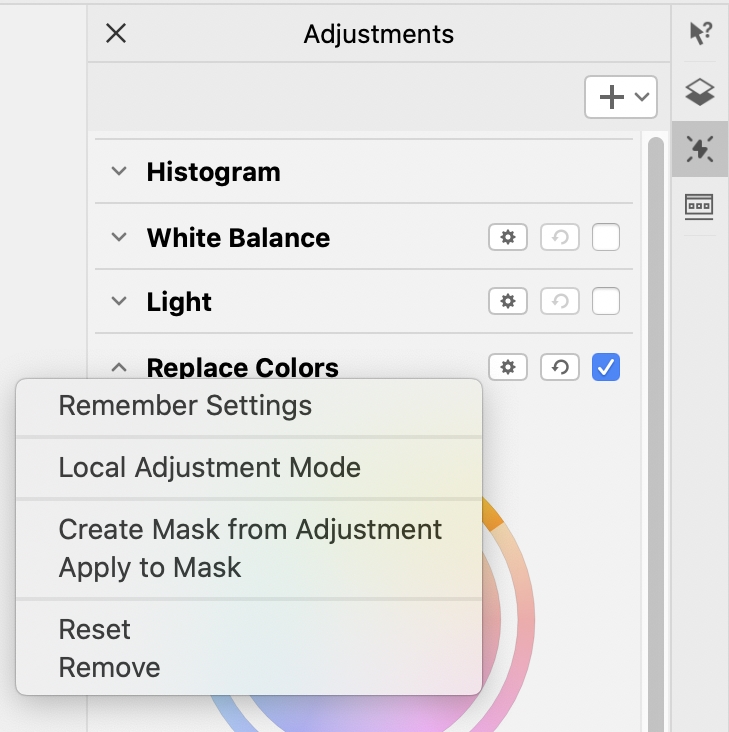
Task: Select the Adjustments sparkle icon in sidebar
Action: 700,150
